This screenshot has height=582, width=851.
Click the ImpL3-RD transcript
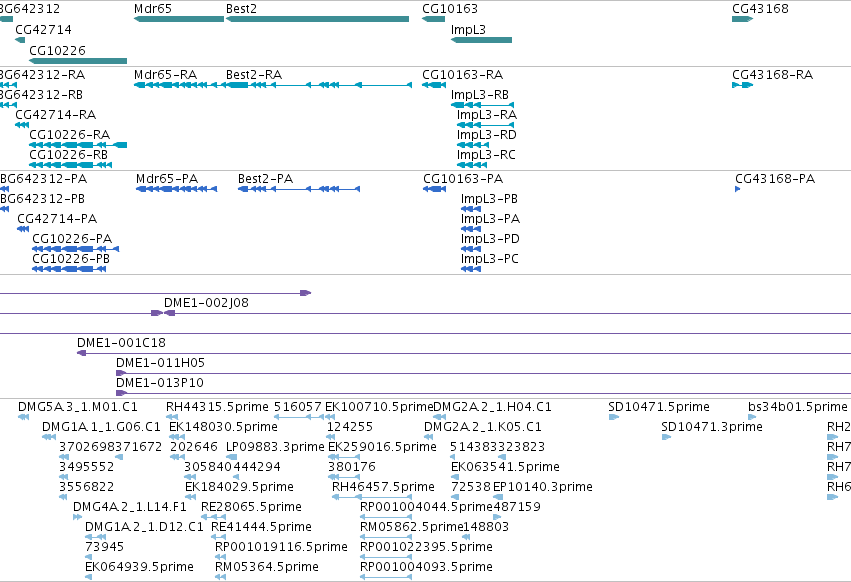473,145
